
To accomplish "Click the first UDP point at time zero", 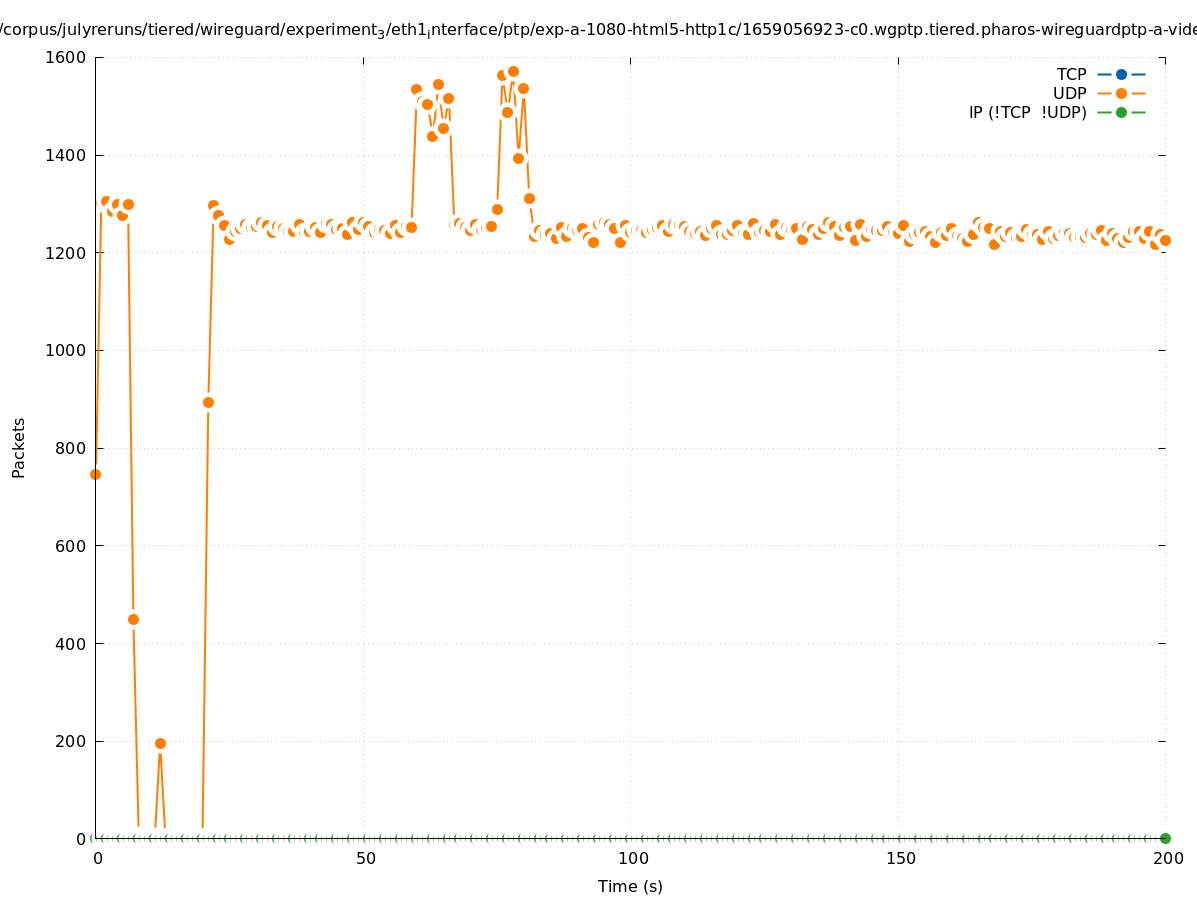I will tap(95, 474).
